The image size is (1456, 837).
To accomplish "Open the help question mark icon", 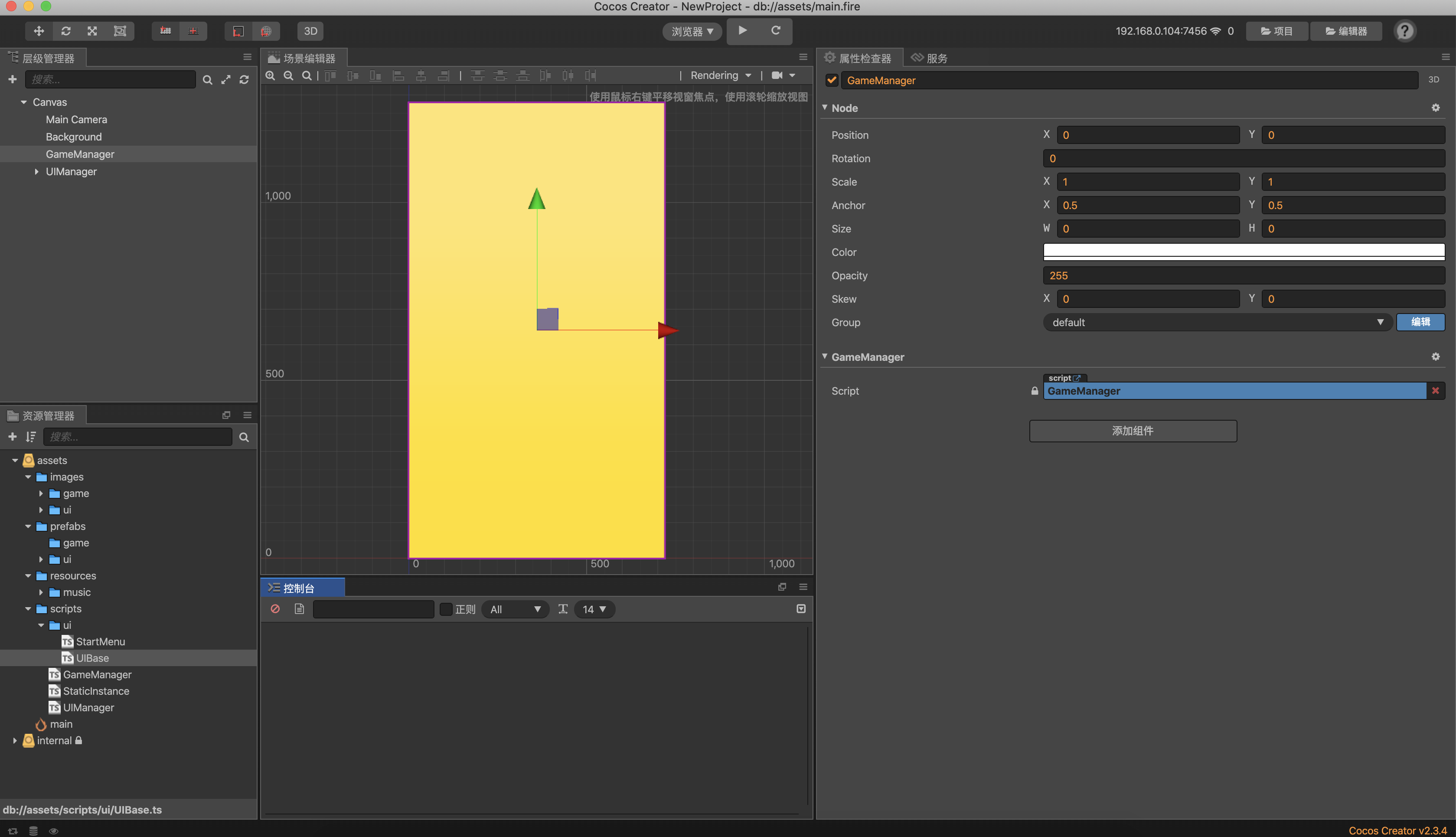I will tap(1405, 31).
